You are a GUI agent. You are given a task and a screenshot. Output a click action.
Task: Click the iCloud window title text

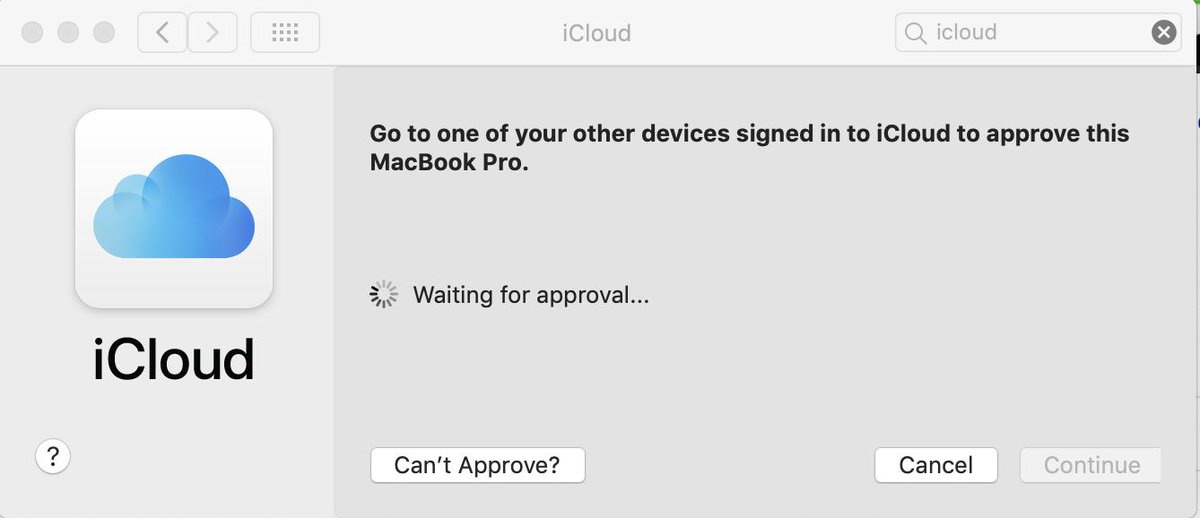[597, 33]
